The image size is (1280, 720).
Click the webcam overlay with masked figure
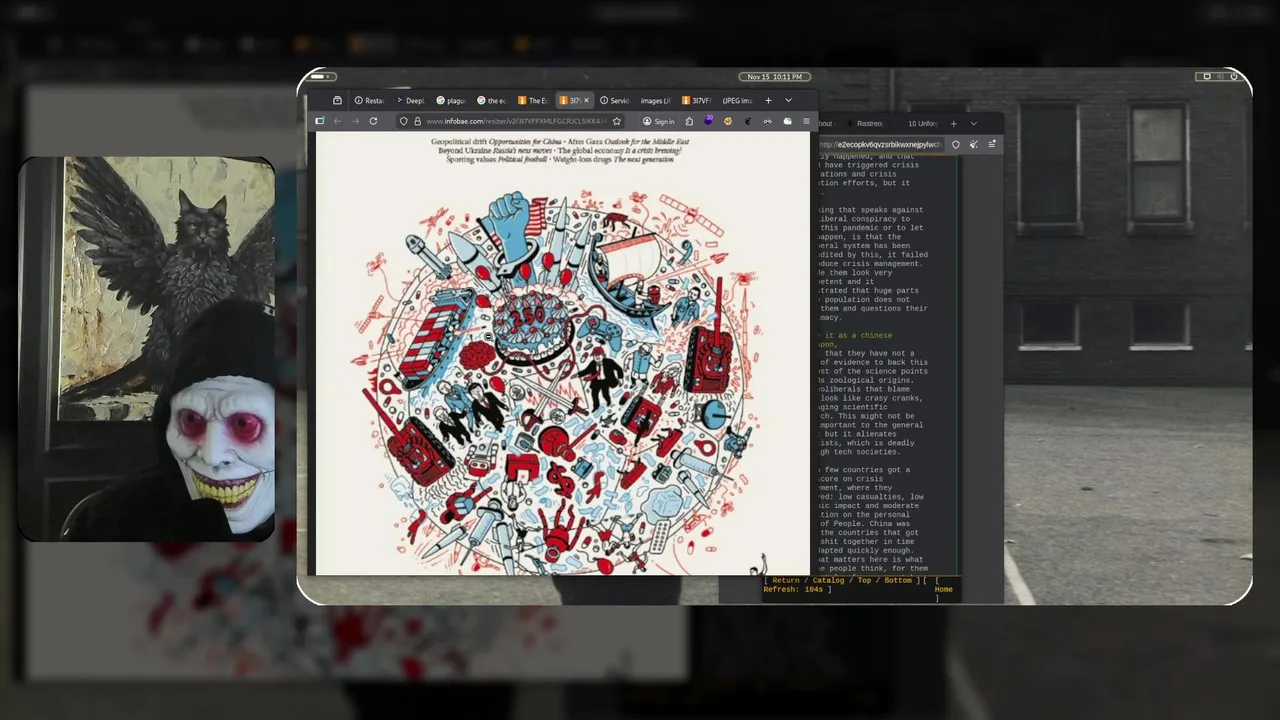147,349
